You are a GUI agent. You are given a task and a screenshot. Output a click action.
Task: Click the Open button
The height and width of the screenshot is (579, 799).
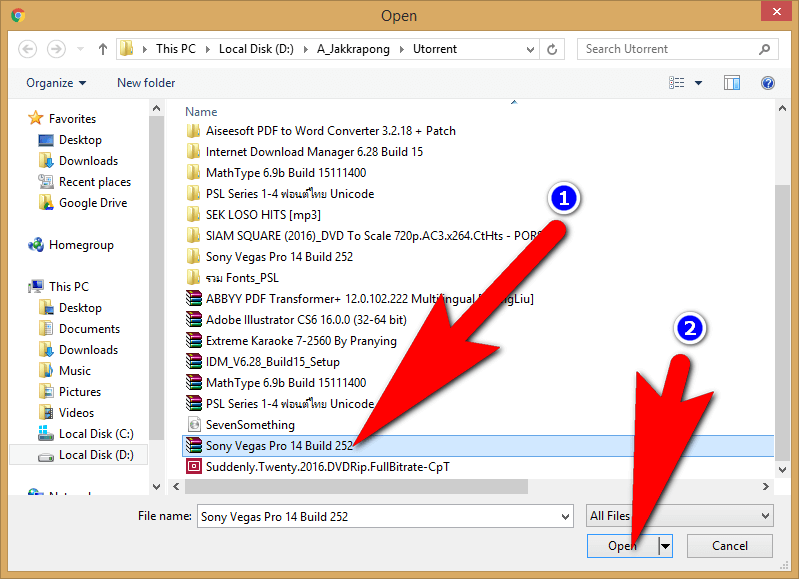click(x=622, y=546)
